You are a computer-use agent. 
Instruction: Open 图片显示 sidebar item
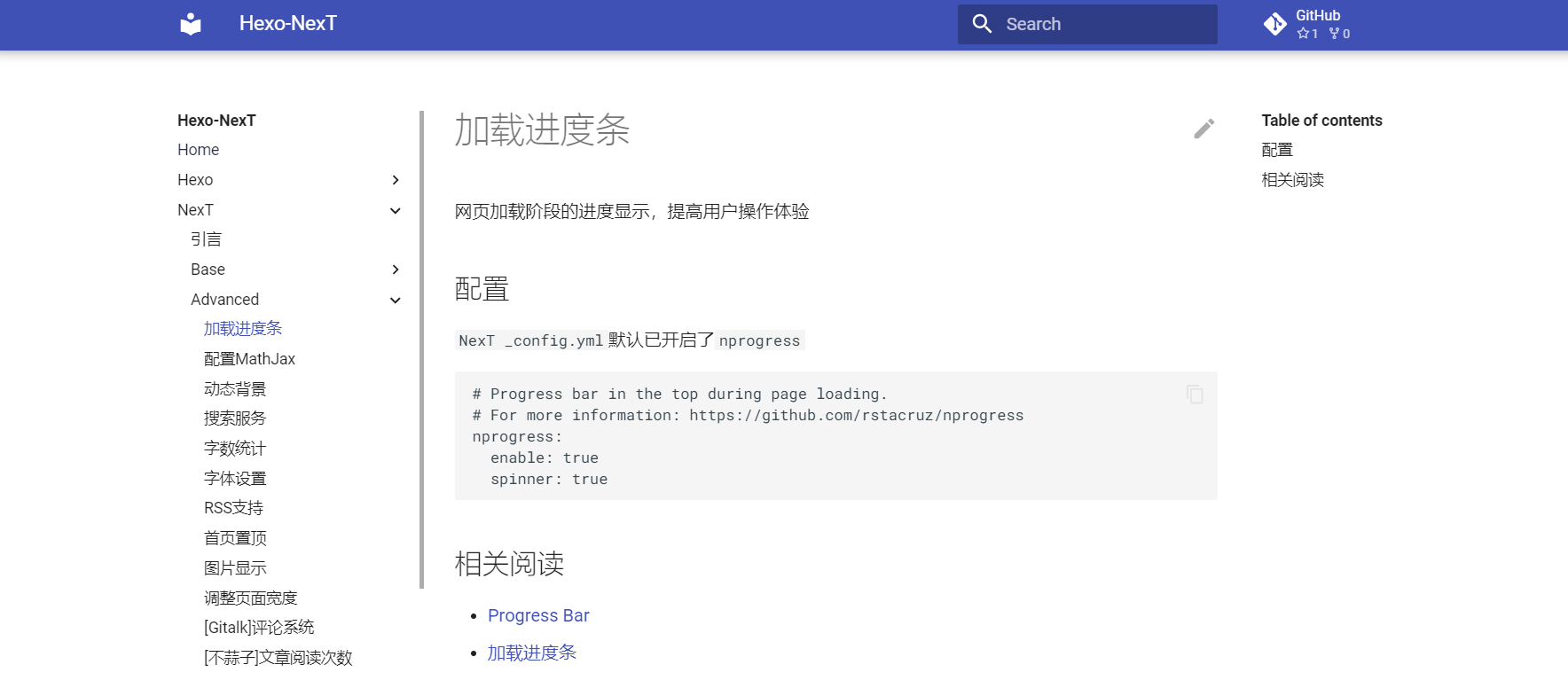pos(235,568)
